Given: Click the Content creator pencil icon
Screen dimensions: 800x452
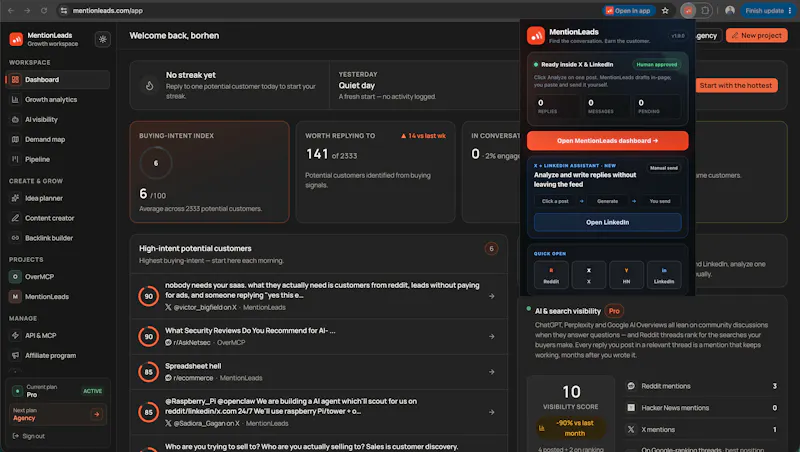Looking at the screenshot, I should tap(15, 218).
